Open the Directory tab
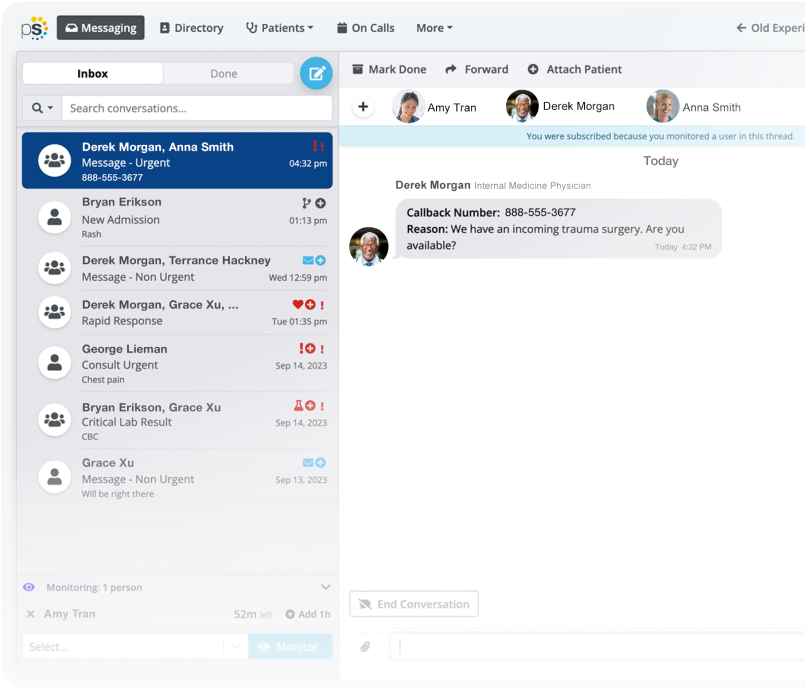 pos(191,28)
